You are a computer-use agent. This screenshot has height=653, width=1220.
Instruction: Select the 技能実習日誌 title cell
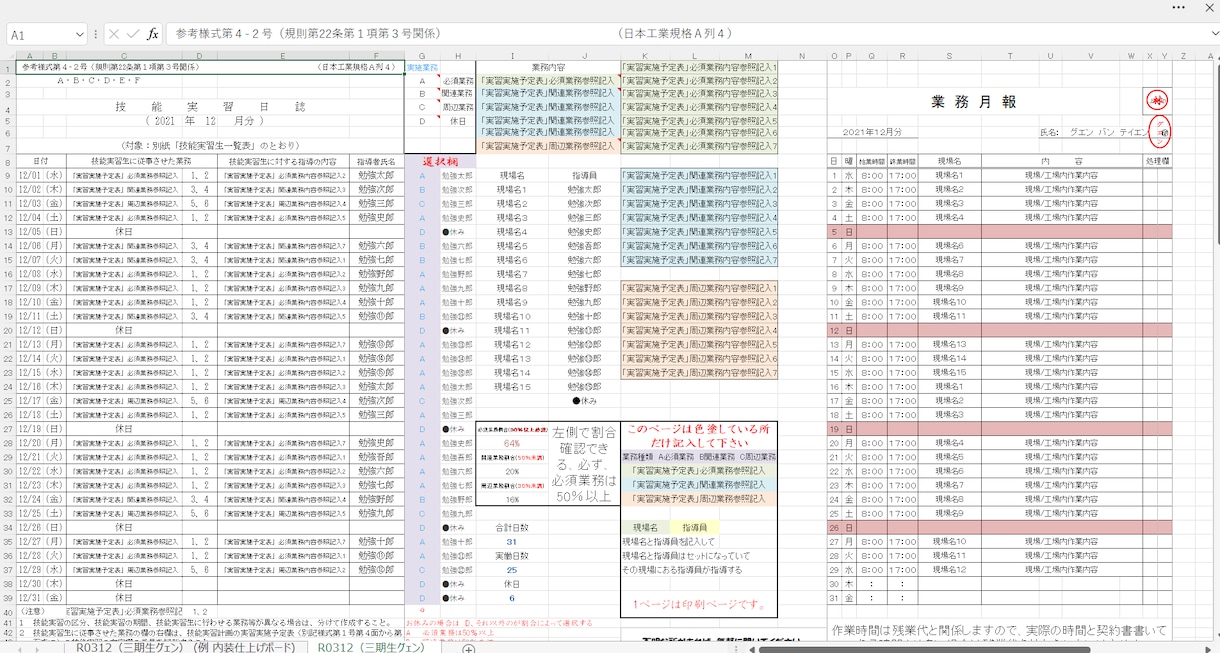(x=210, y=106)
